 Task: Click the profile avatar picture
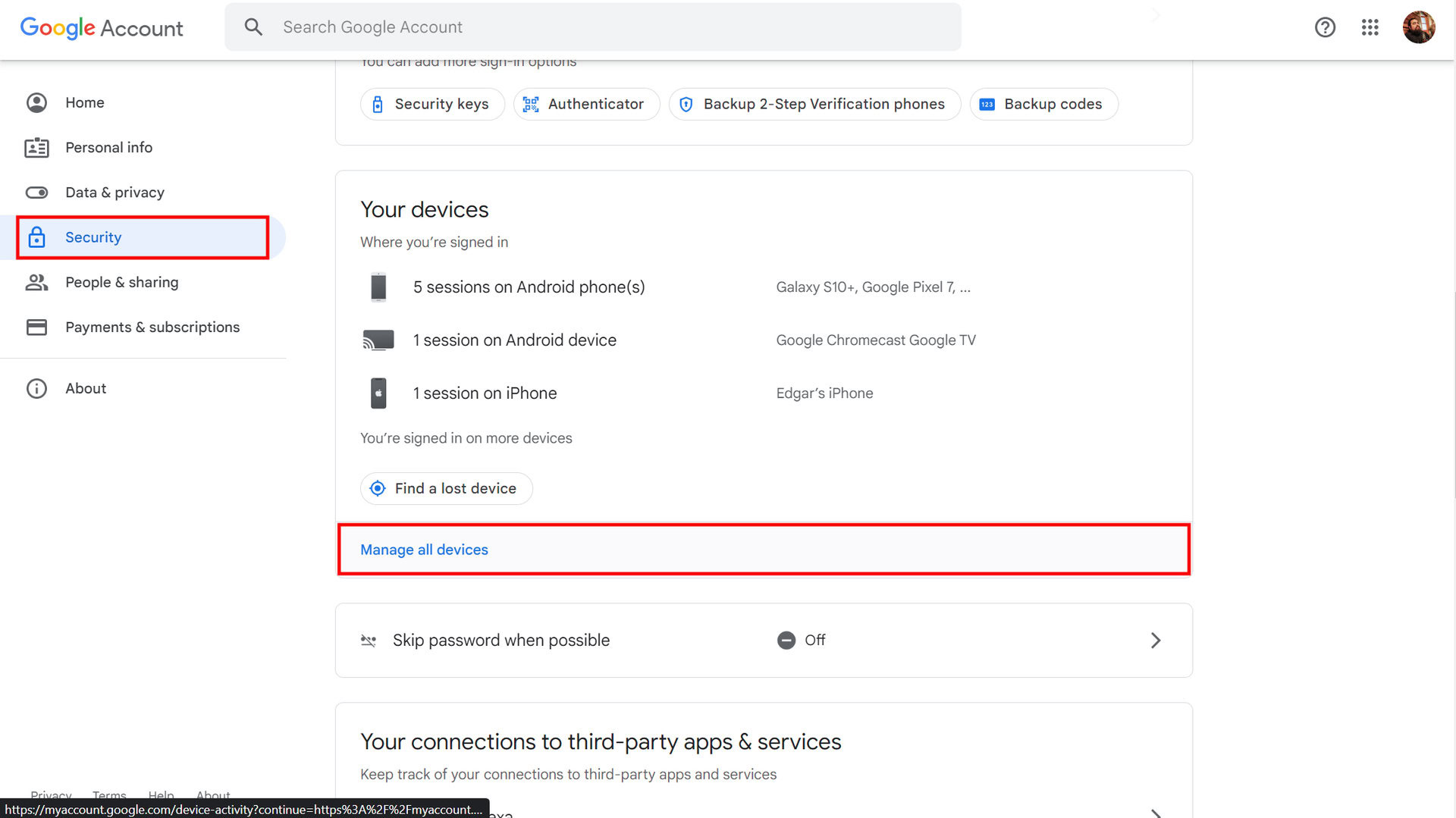[1418, 27]
